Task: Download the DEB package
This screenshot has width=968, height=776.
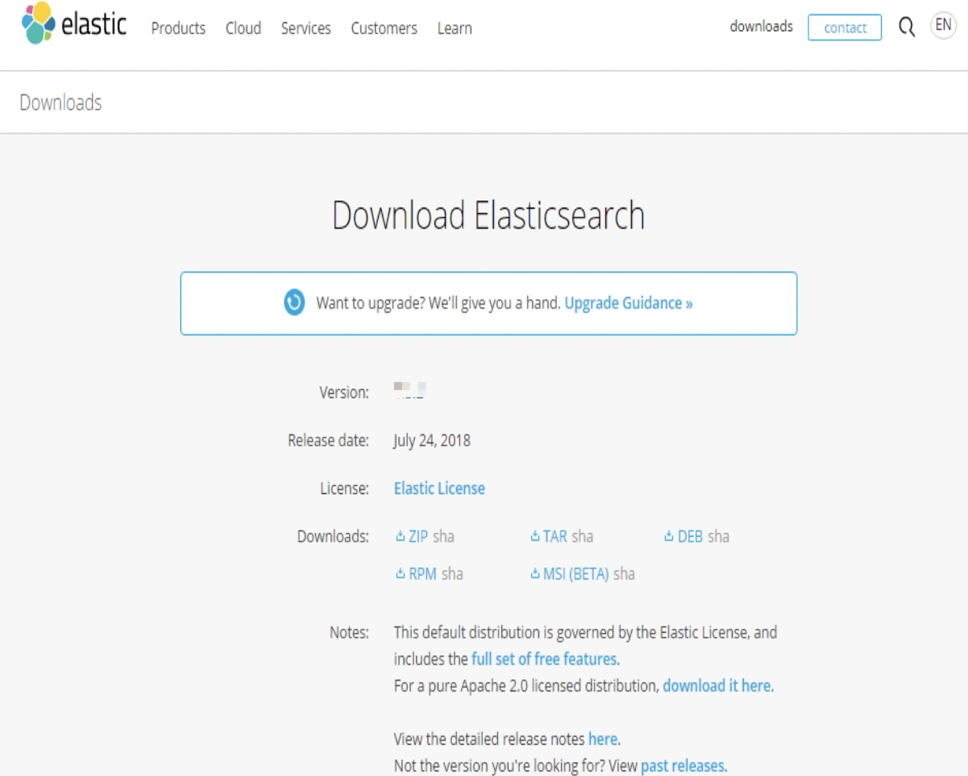Action: (x=690, y=536)
